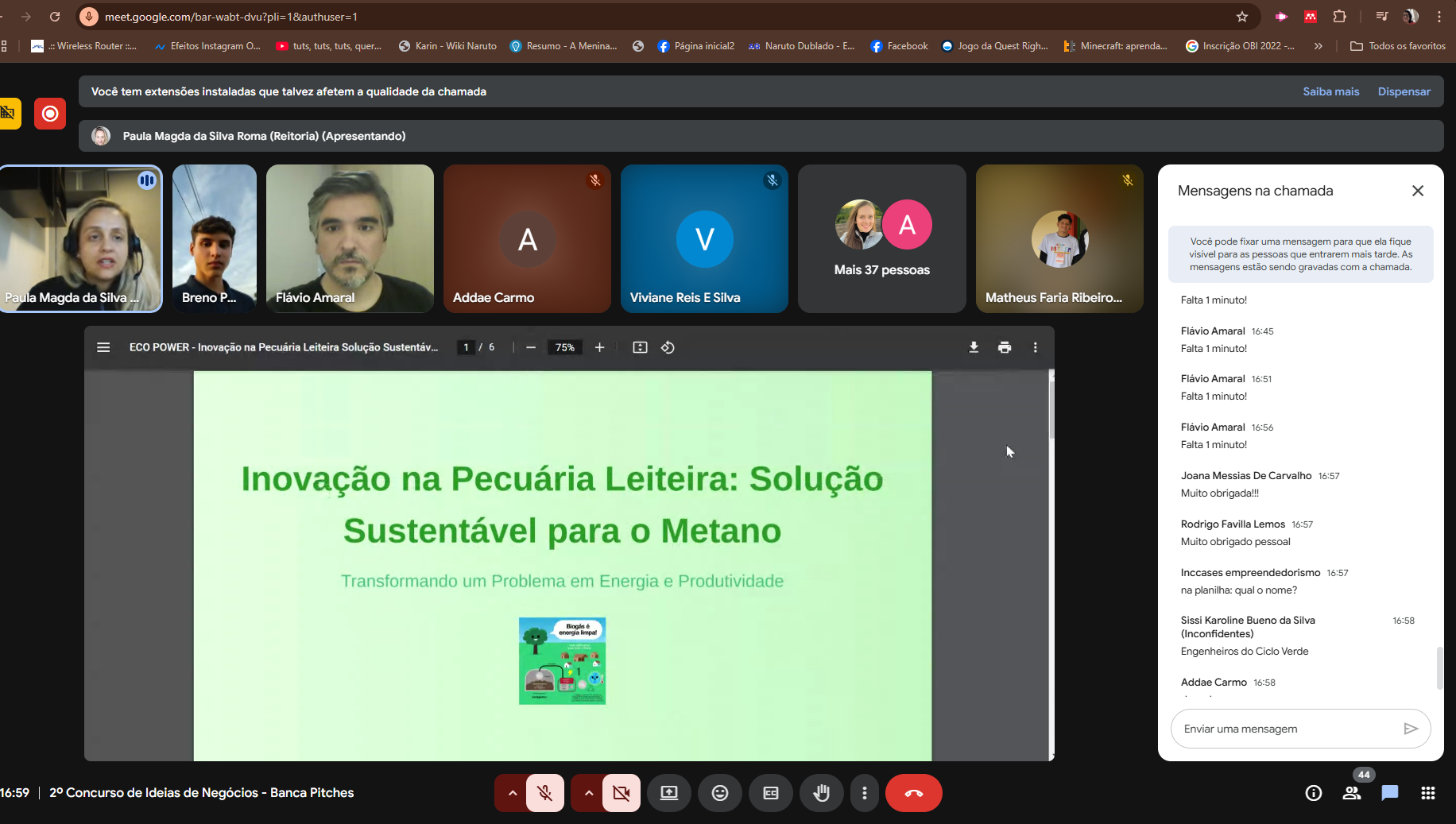Screen dimensions: 1456x824
Task: Toggle closed captions
Action: pos(770,793)
